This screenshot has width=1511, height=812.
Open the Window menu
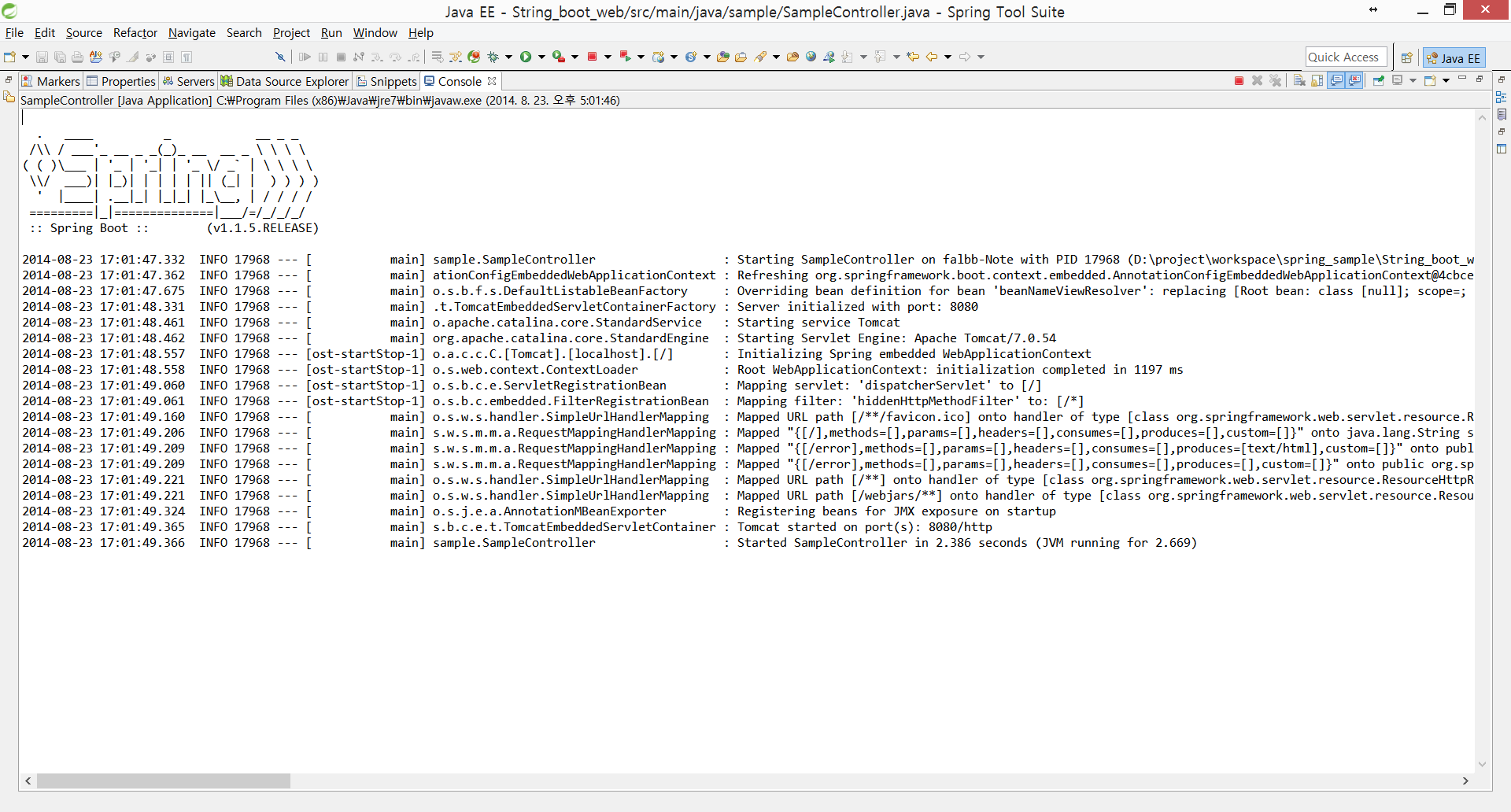pos(375,33)
